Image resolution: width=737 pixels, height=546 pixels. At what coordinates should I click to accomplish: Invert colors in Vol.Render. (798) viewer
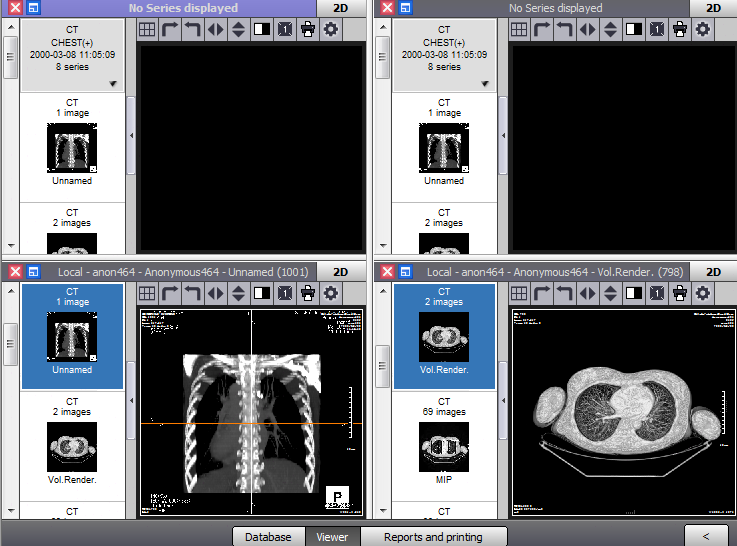[634, 294]
